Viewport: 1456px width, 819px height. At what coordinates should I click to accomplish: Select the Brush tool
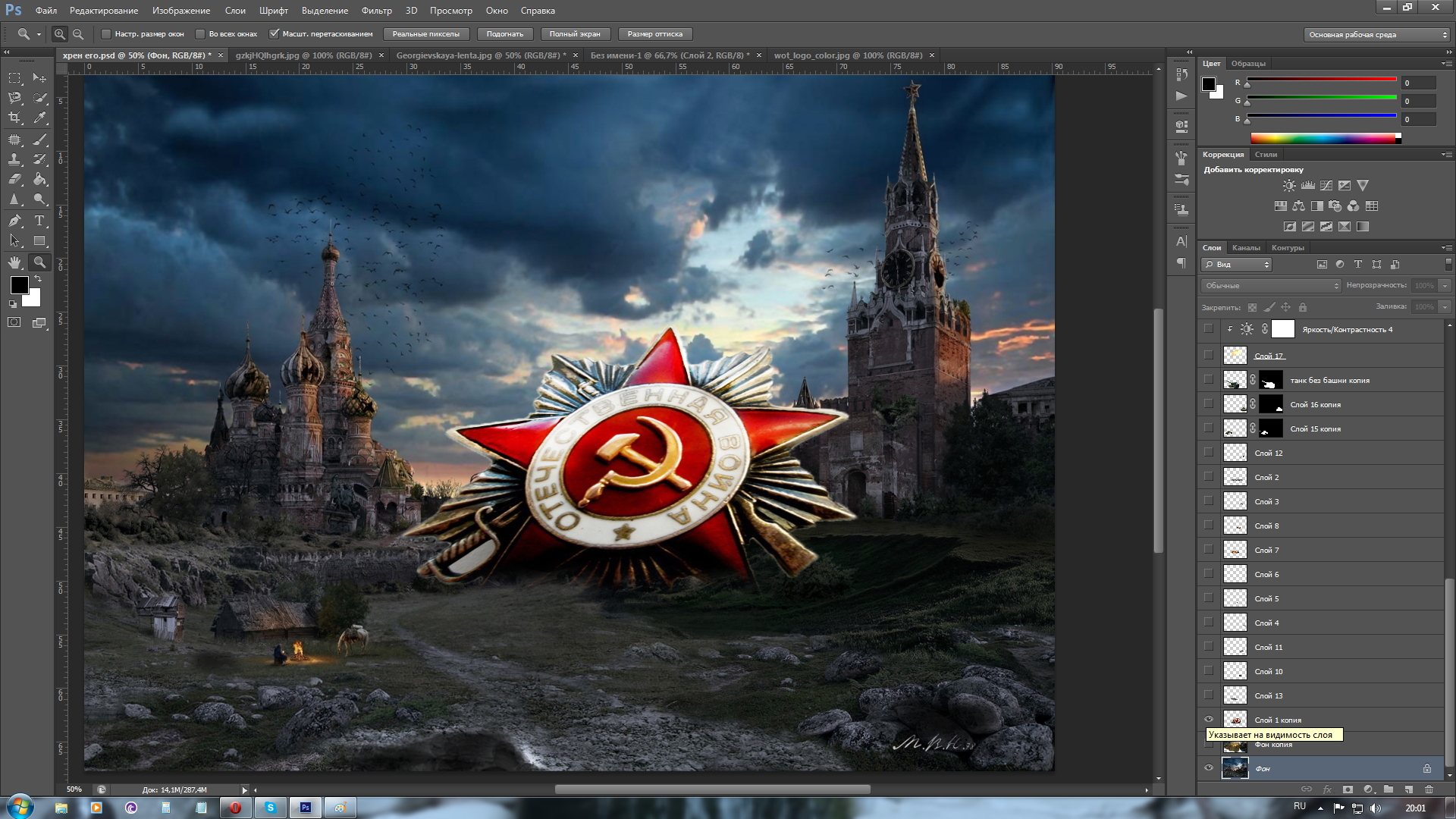[39, 140]
